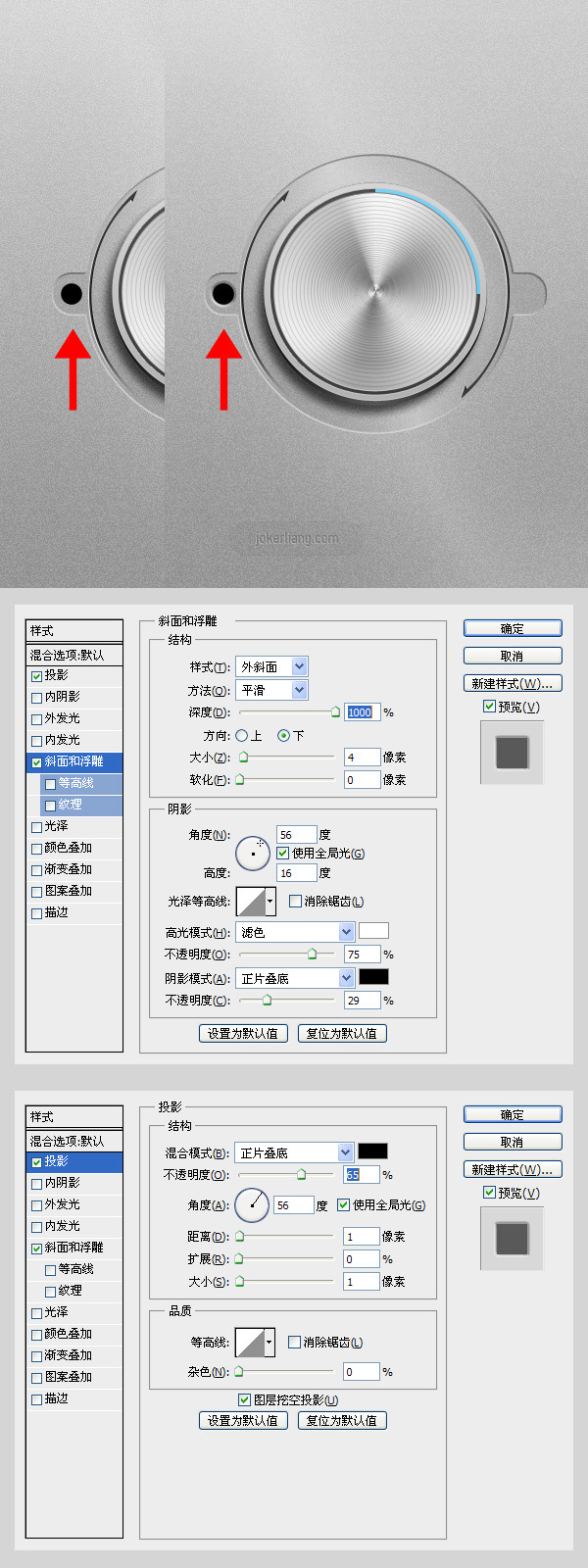The width and height of the screenshot is (588, 1568).
Task: Click 新建样式(W)... in 投影 dialog
Action: coord(513,1169)
